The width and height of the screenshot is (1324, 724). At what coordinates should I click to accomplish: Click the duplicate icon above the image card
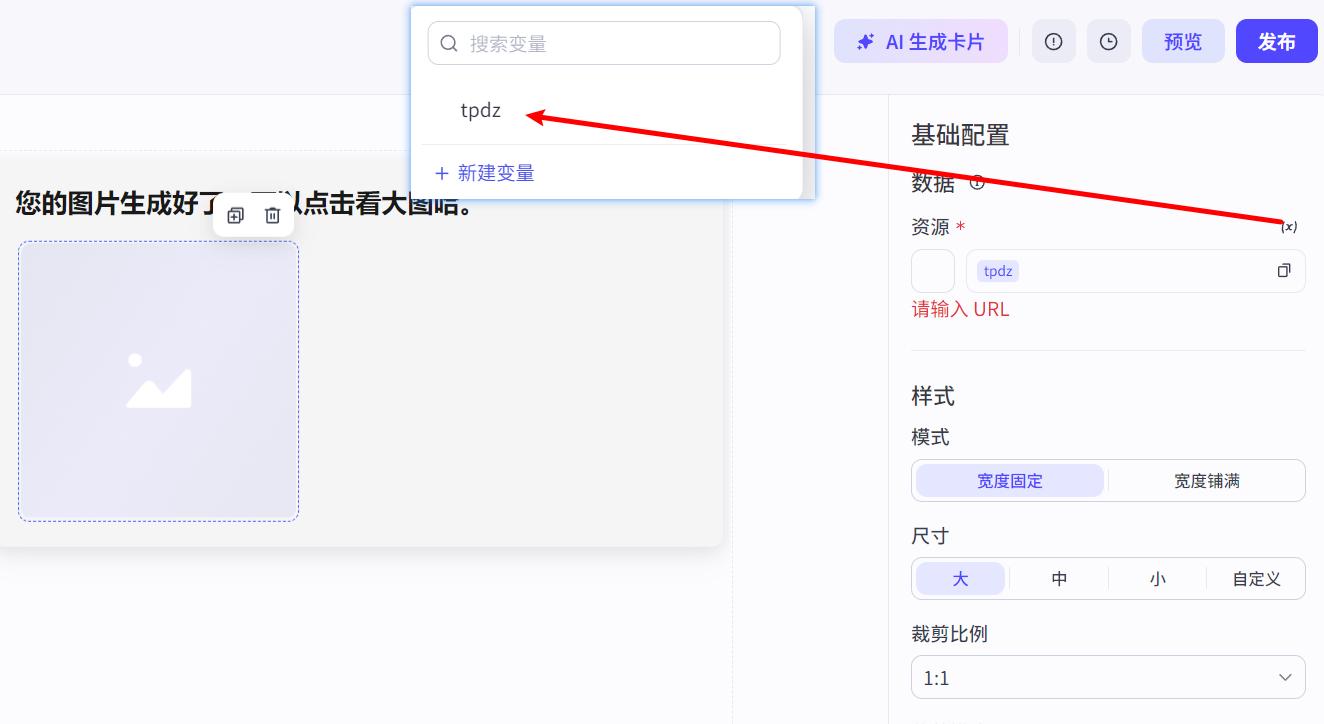(235, 214)
